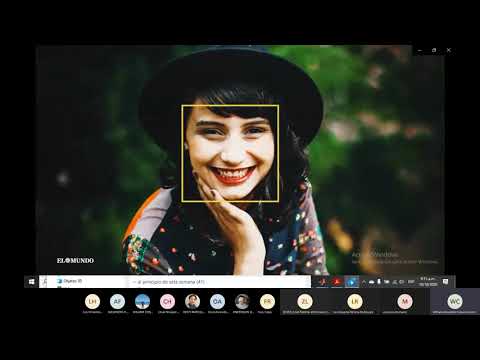This screenshot has width=480, height=360.
Task: Select participant tile ZL
Action: click(305, 302)
